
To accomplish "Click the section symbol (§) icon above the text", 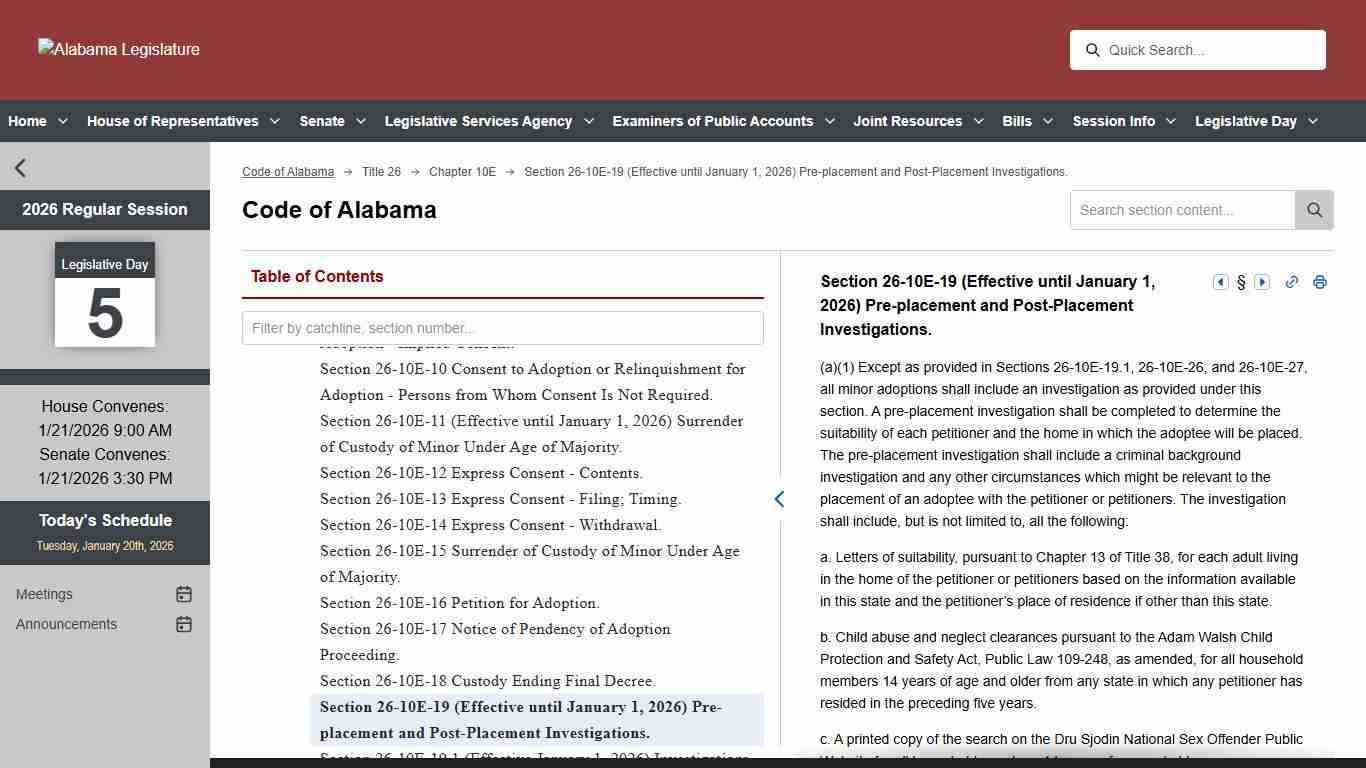I will 1241,282.
